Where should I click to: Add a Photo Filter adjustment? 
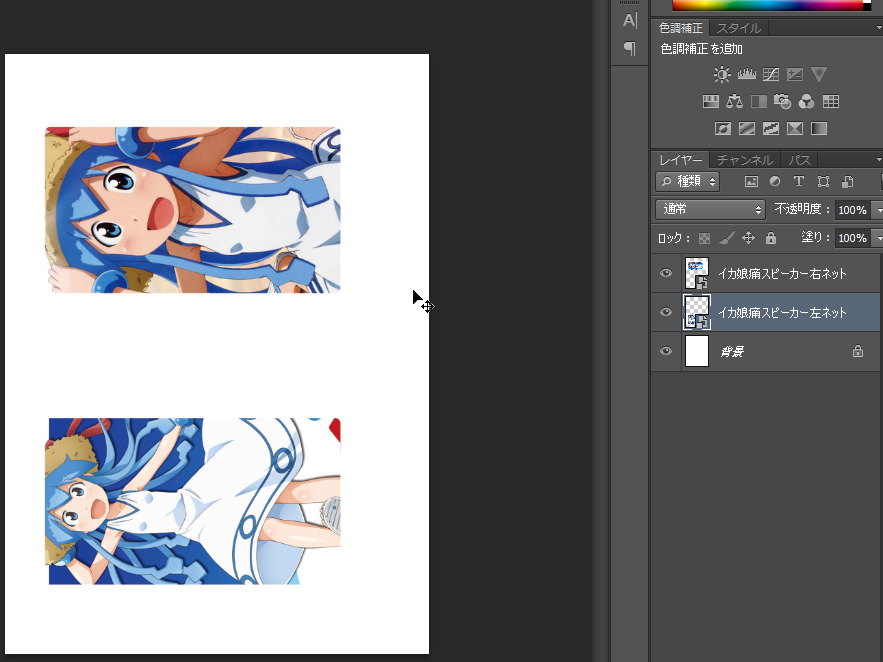[782, 101]
